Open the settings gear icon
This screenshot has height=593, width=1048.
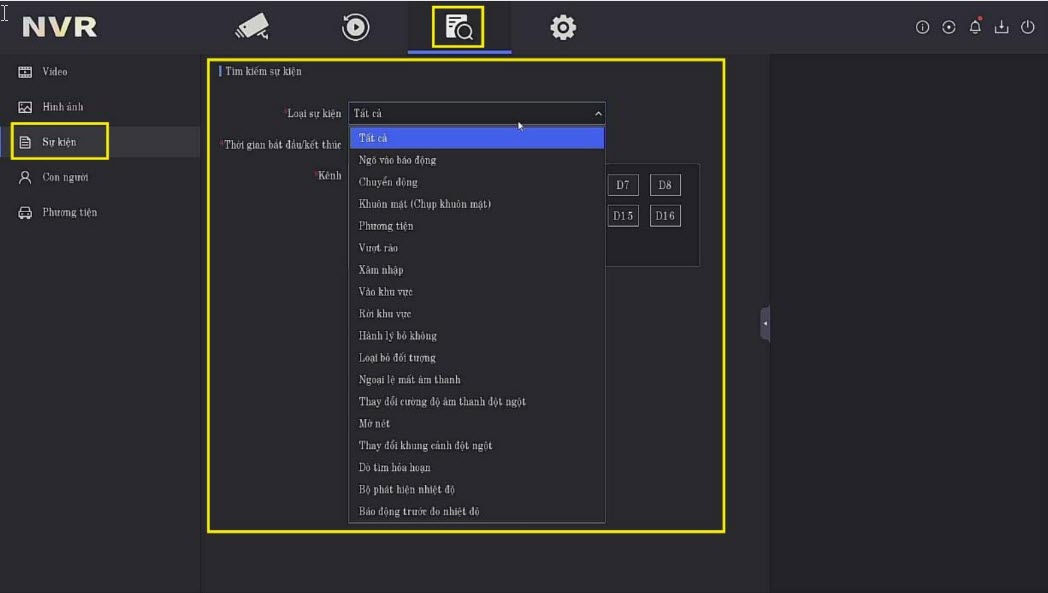[x=563, y=27]
